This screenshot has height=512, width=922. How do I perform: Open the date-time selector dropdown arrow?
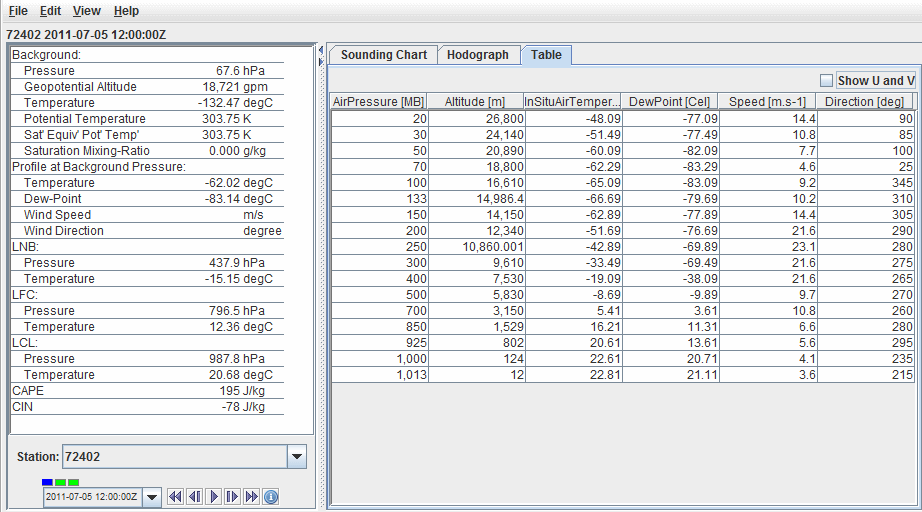pyautogui.click(x=152, y=497)
